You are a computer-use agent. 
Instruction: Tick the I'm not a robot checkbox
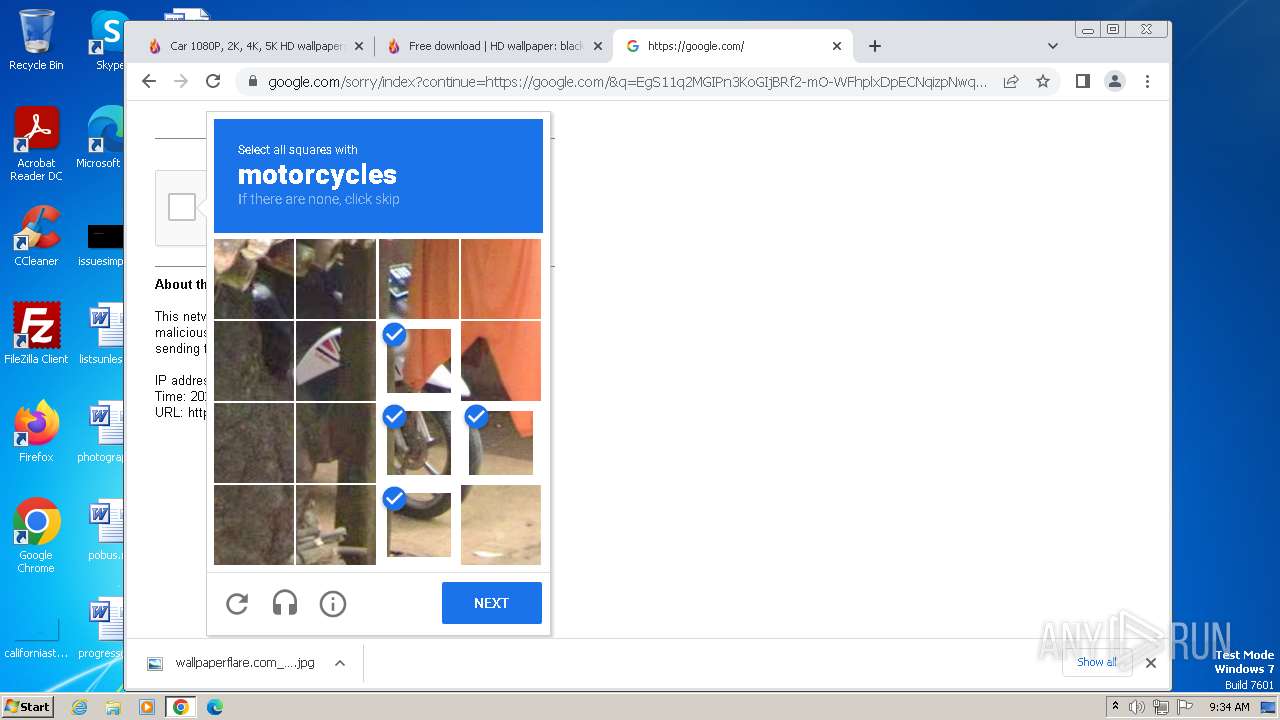click(182, 207)
